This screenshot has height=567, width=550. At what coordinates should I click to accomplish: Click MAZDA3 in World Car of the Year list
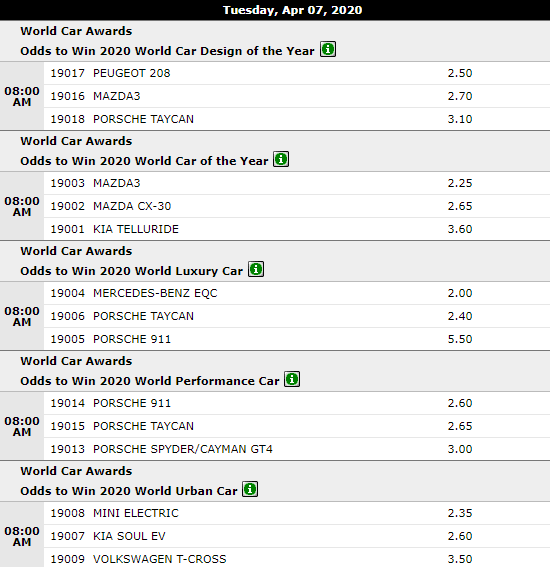pyautogui.click(x=116, y=183)
